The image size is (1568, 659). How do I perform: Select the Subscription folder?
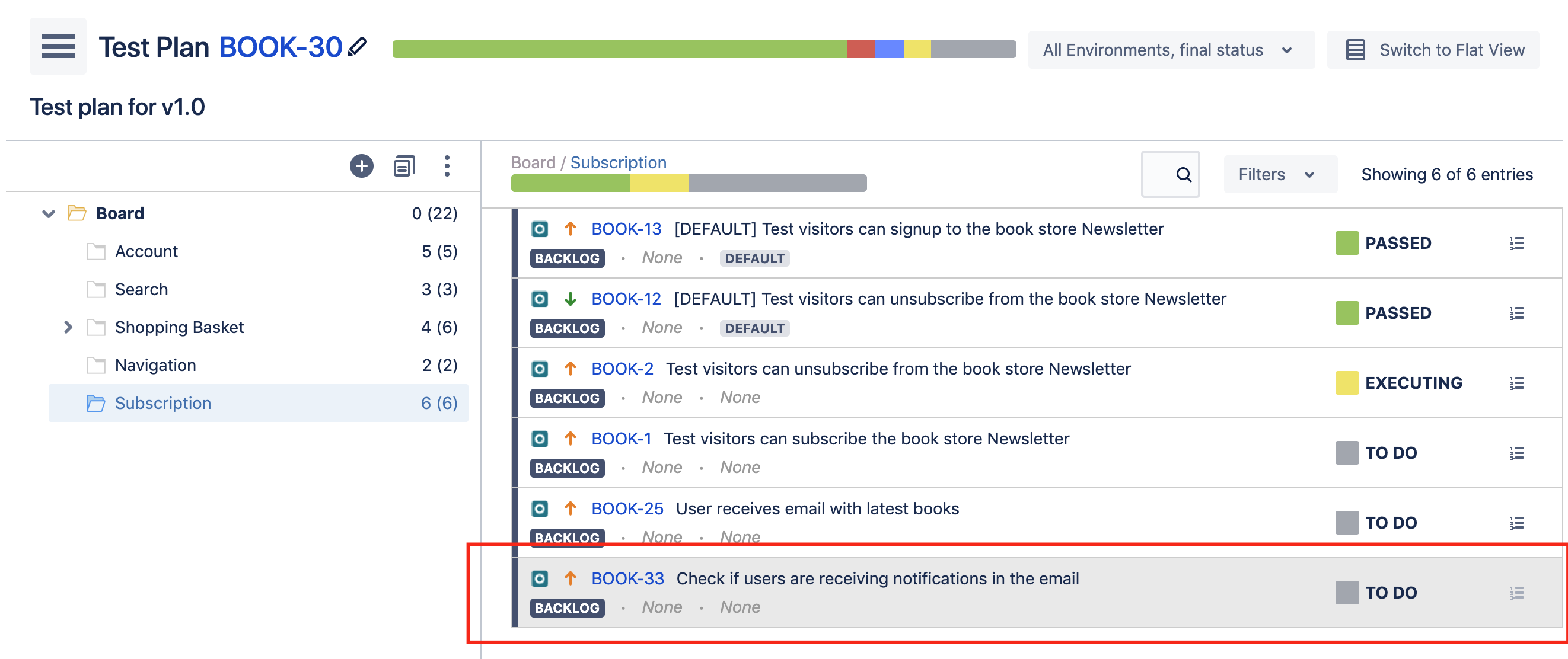point(258,403)
